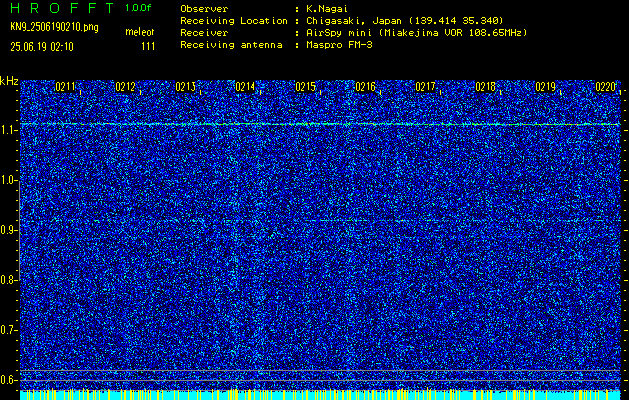
Task: Click the cyan signal level bar at bottom
Action: (x=320, y=395)
